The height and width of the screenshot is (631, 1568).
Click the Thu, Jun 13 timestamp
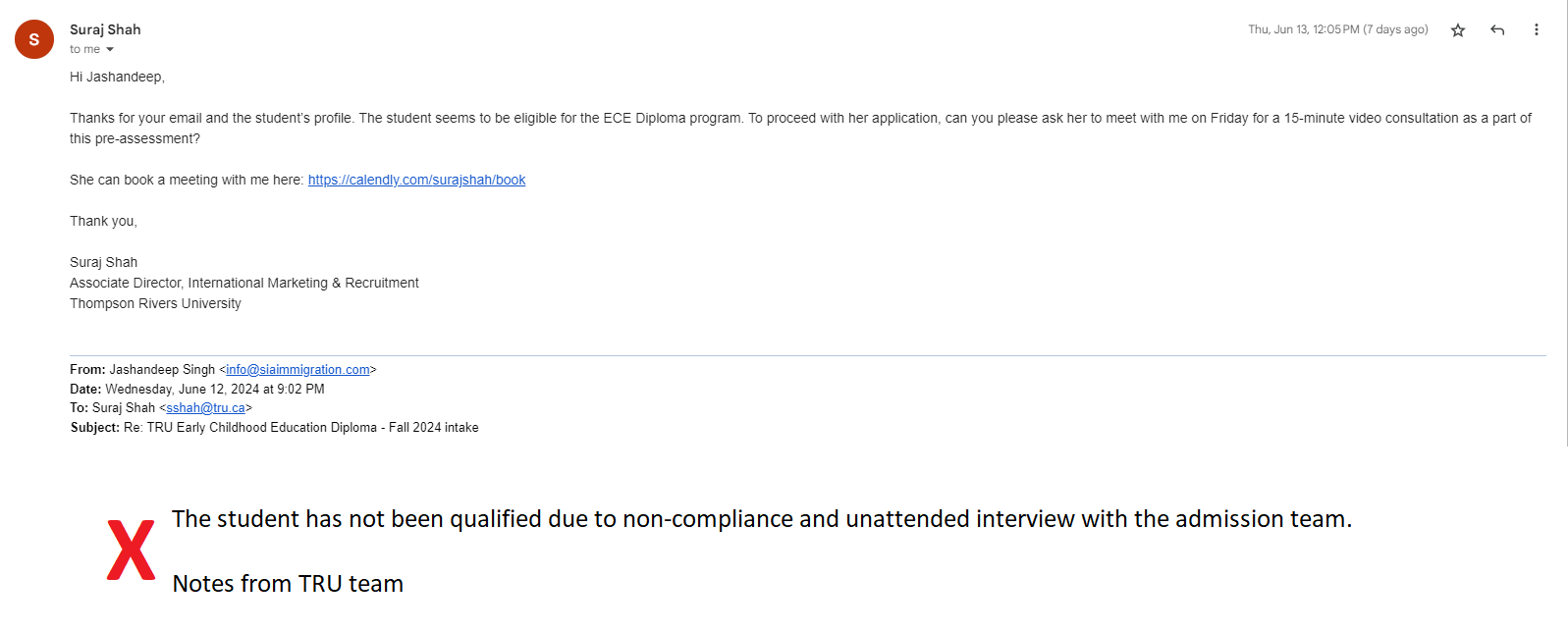(x=1337, y=29)
